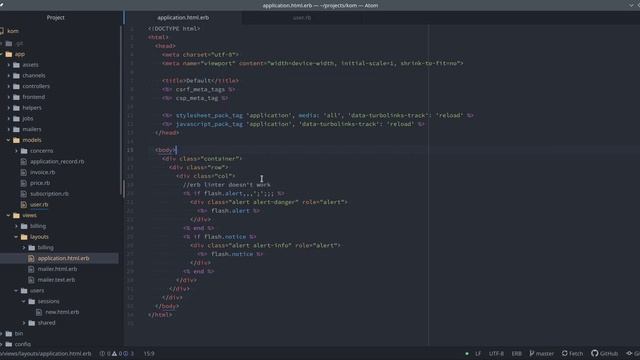
Task: Open linter warning count in status bar
Action: click(x=117, y=354)
